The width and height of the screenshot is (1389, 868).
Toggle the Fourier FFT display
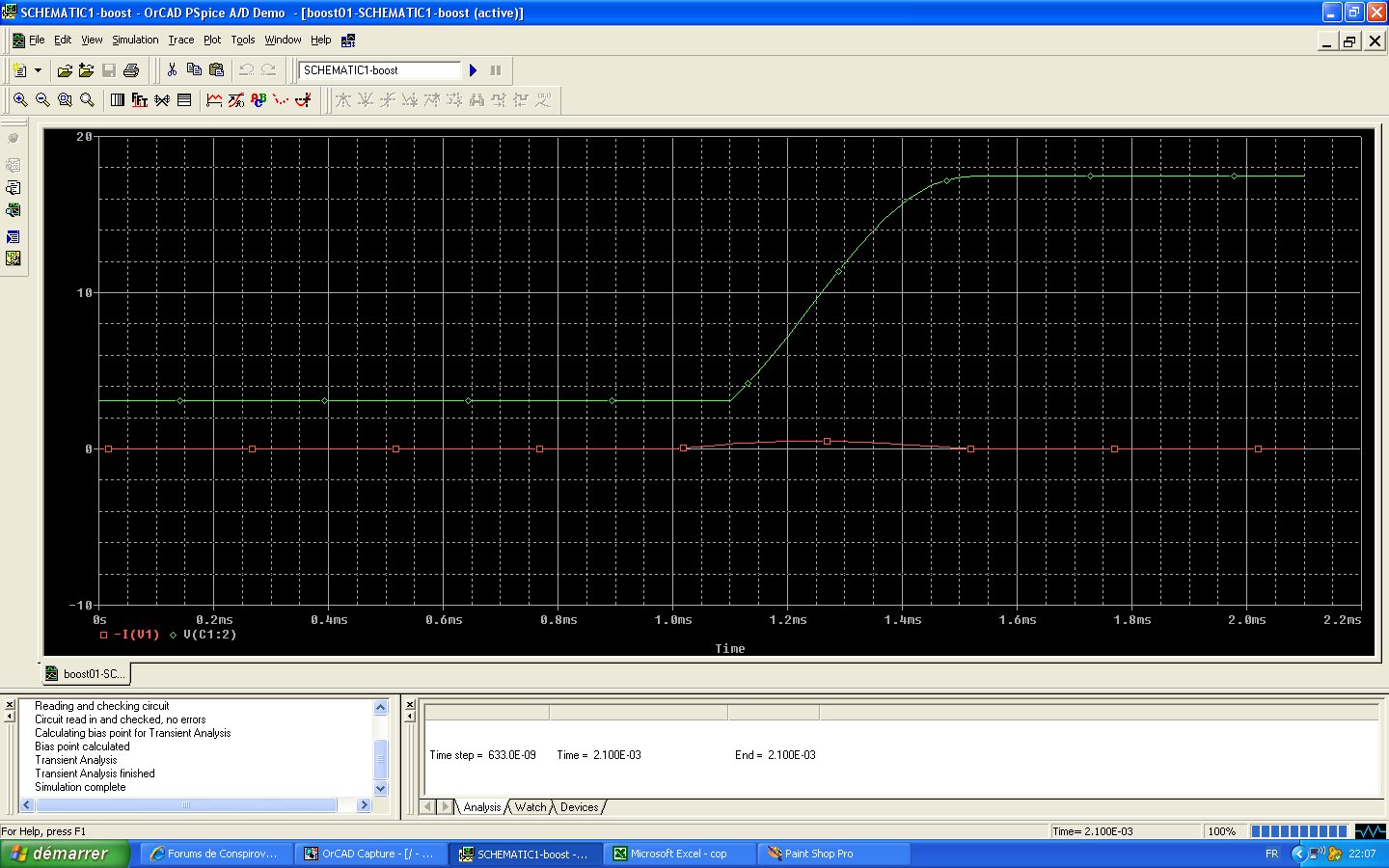(140, 99)
